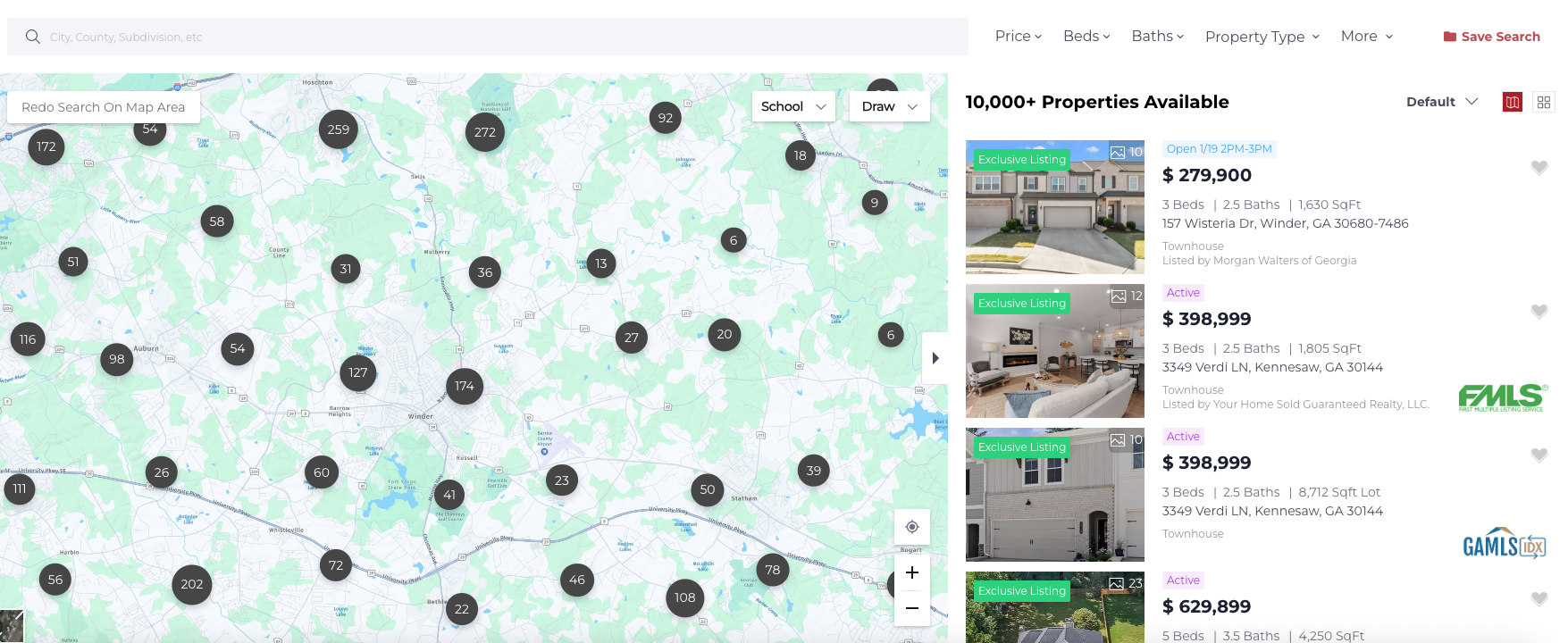Image resolution: width=1568 pixels, height=643 pixels.
Task: Favorite the first $398,999 Kennesaw listing
Action: [1539, 311]
